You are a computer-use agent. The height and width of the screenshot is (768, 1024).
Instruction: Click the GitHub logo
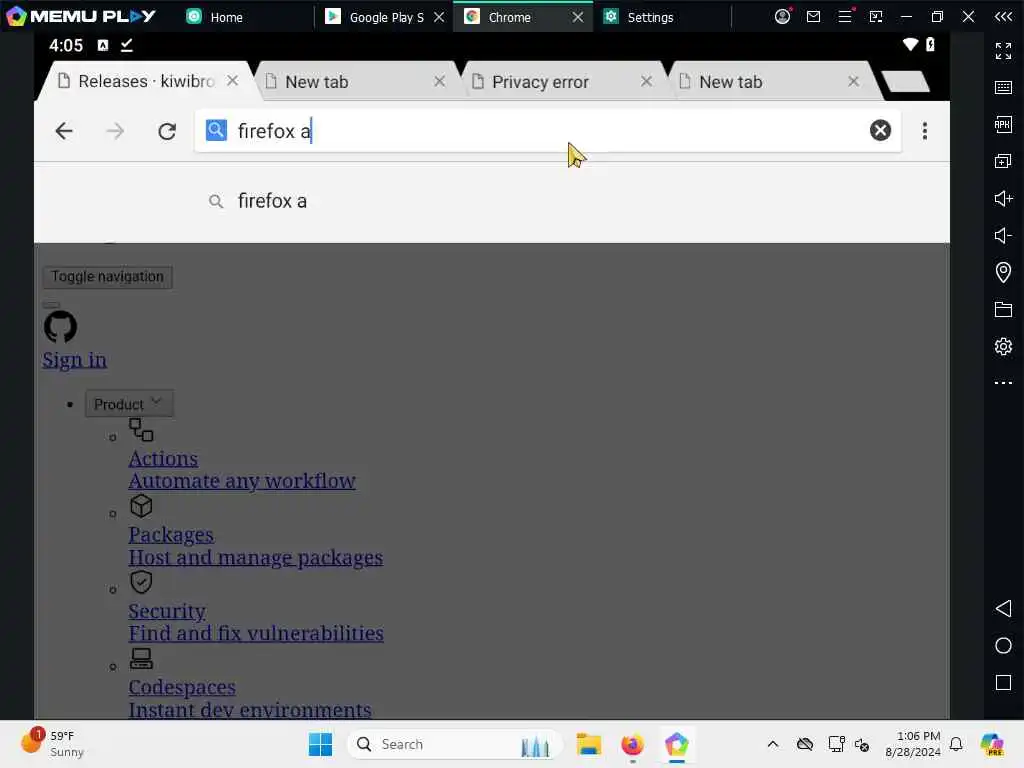coord(60,327)
